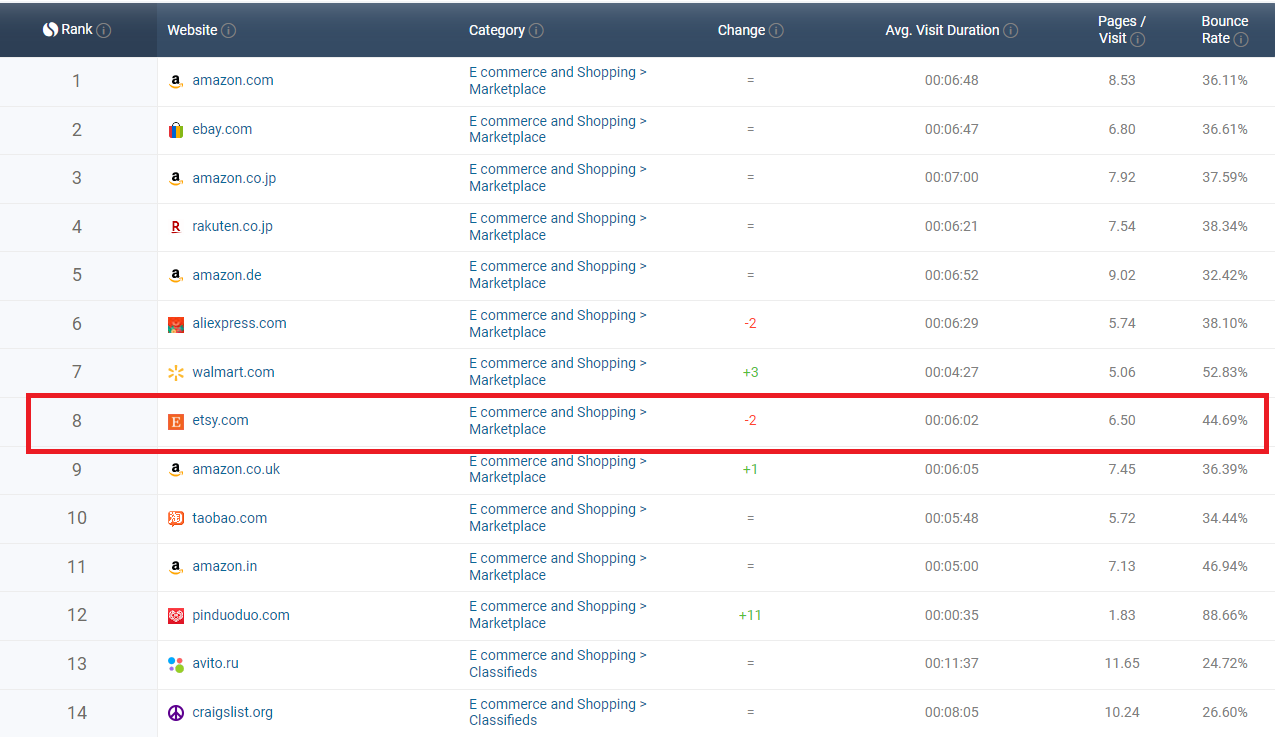Open the ebay.com website link
Screen dimensions: 1275x737
[x=222, y=129]
